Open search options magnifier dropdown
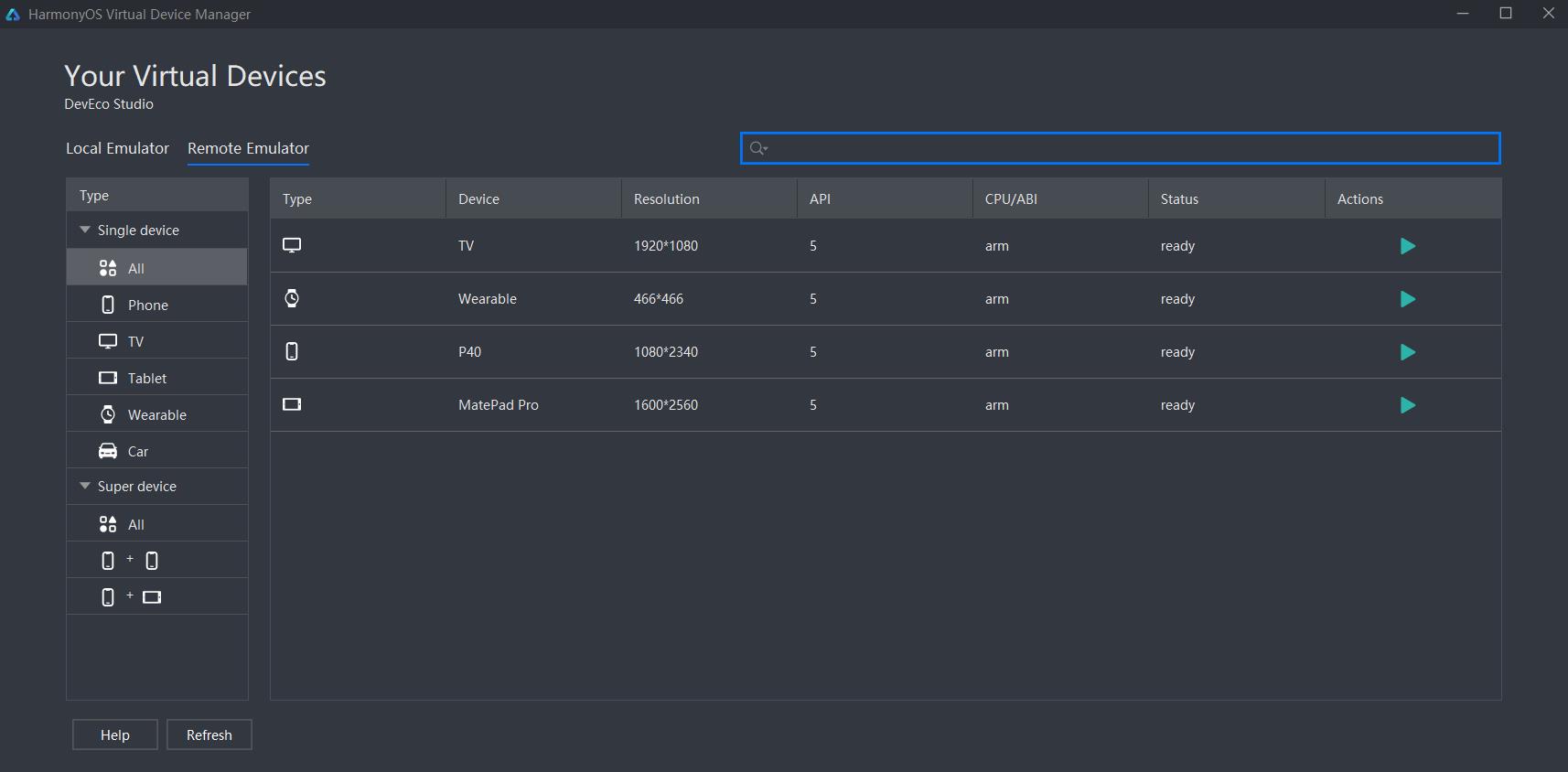 pos(758,148)
